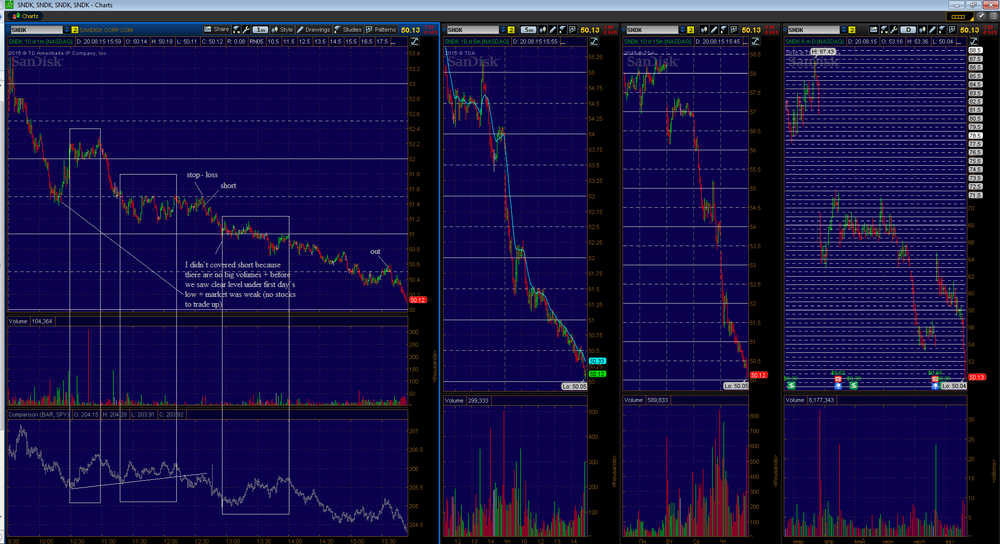Open Drawings pencil icon in daily chart
Image resolution: width=1000 pixels, height=544 pixels.
pos(932,30)
